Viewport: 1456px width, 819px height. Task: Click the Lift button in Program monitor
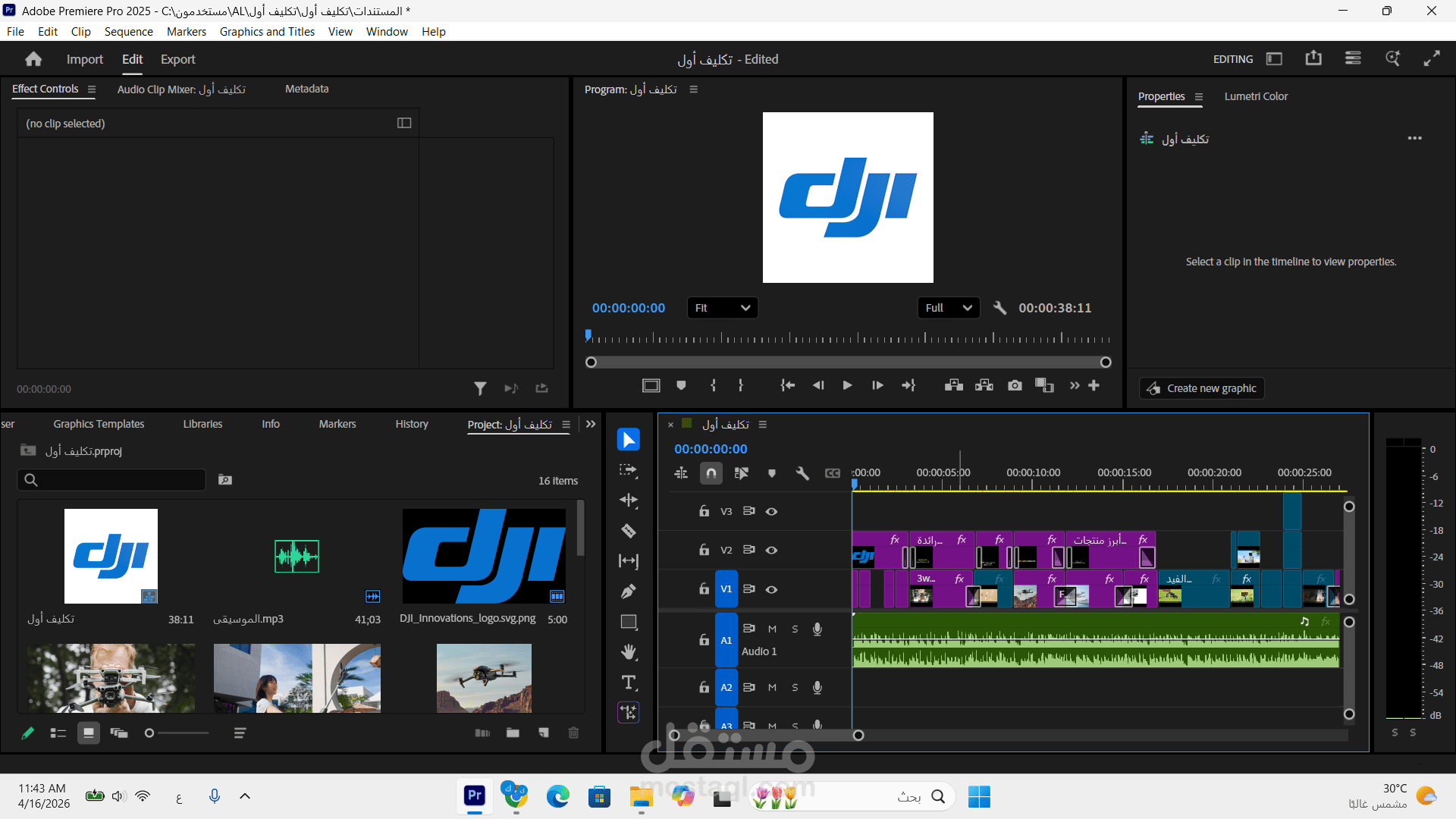954,386
